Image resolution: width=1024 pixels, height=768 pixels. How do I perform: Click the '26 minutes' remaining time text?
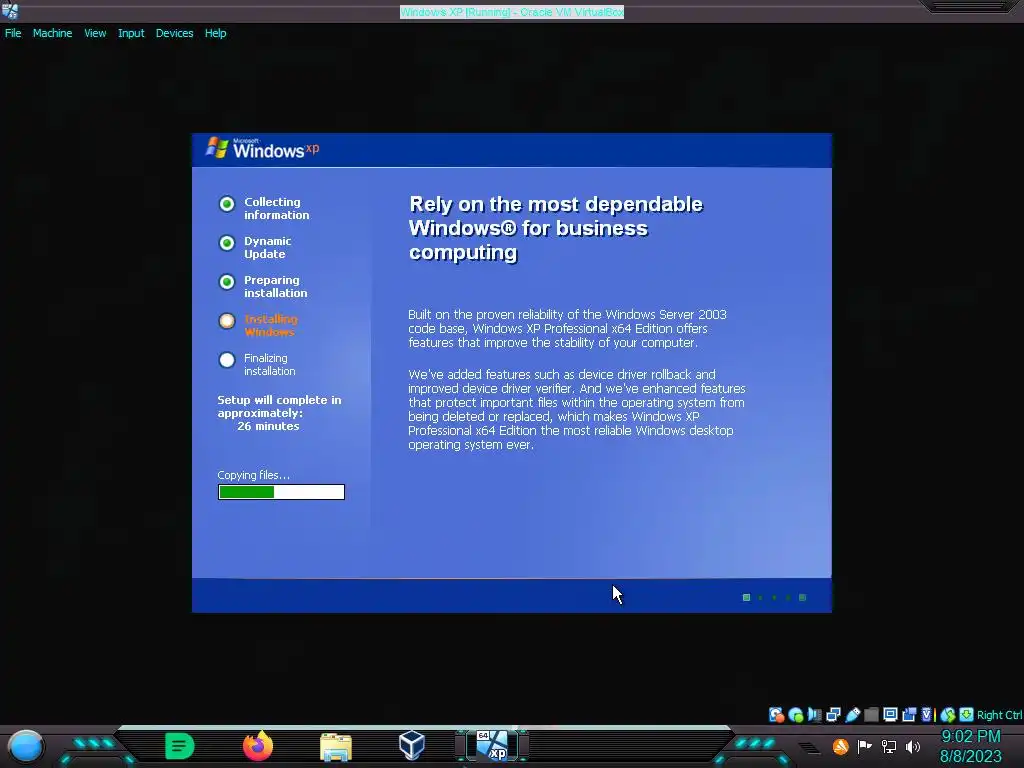tap(268, 426)
